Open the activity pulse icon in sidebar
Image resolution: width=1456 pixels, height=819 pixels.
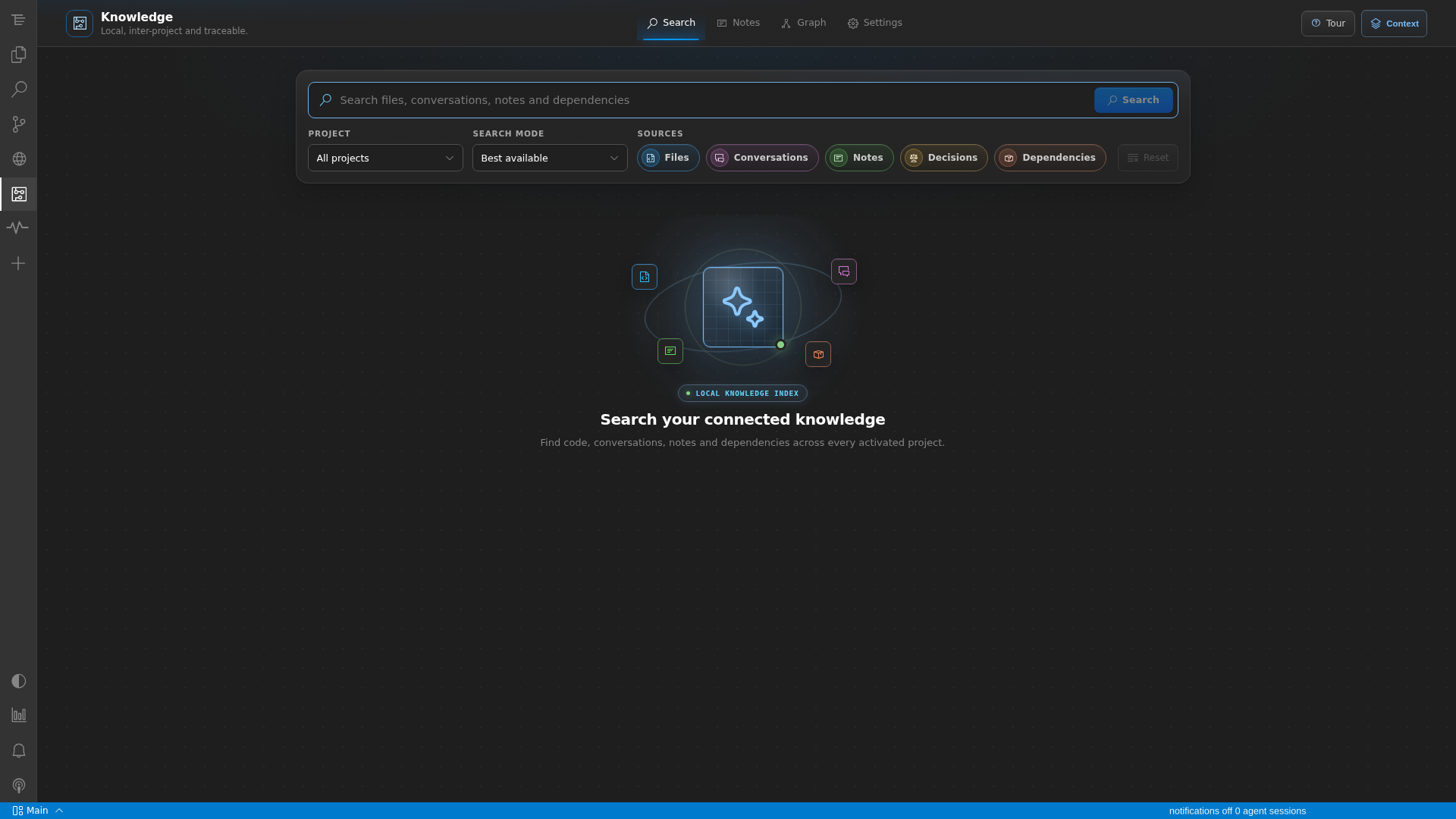[18, 227]
